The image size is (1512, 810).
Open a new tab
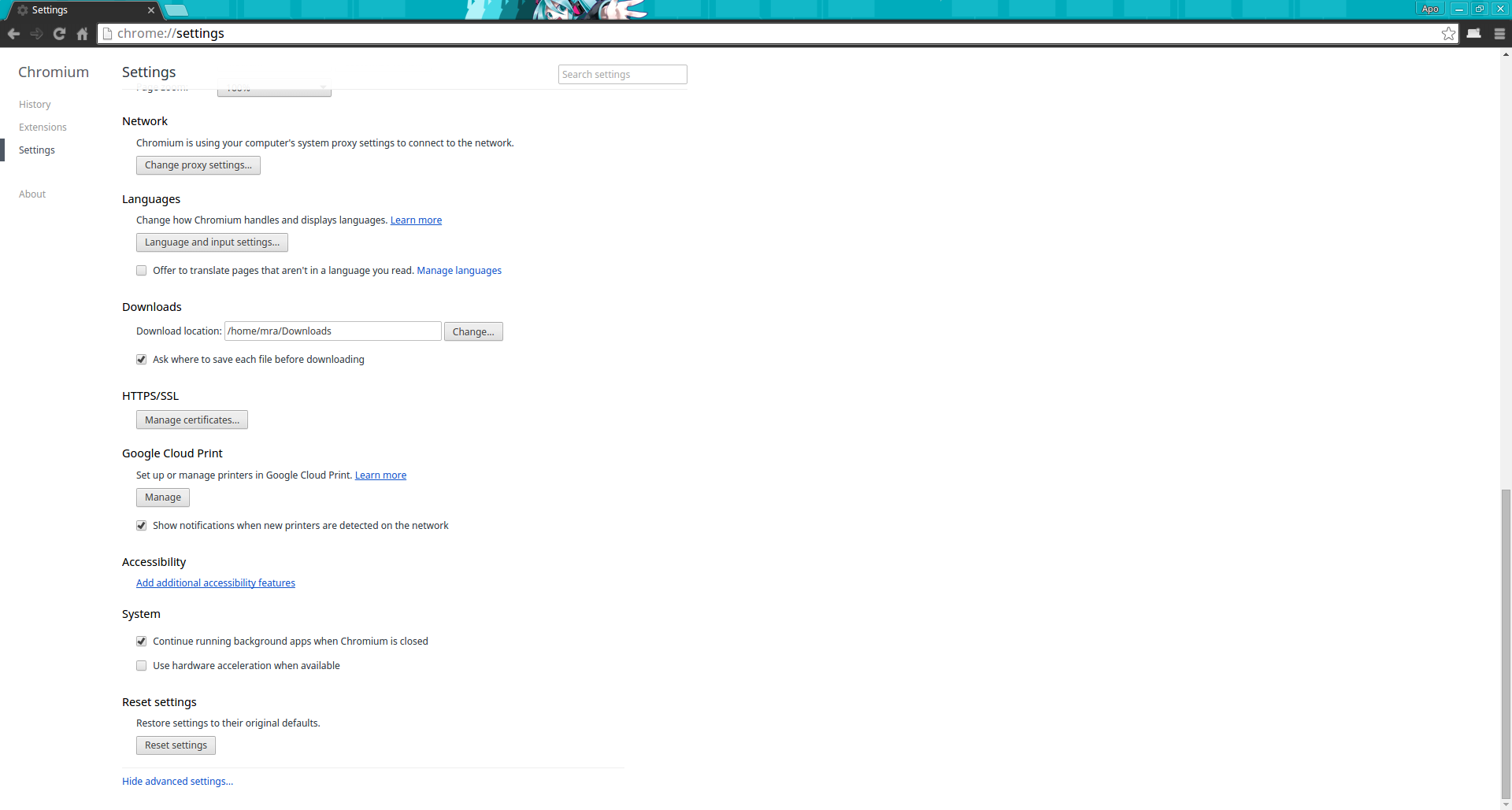(176, 10)
